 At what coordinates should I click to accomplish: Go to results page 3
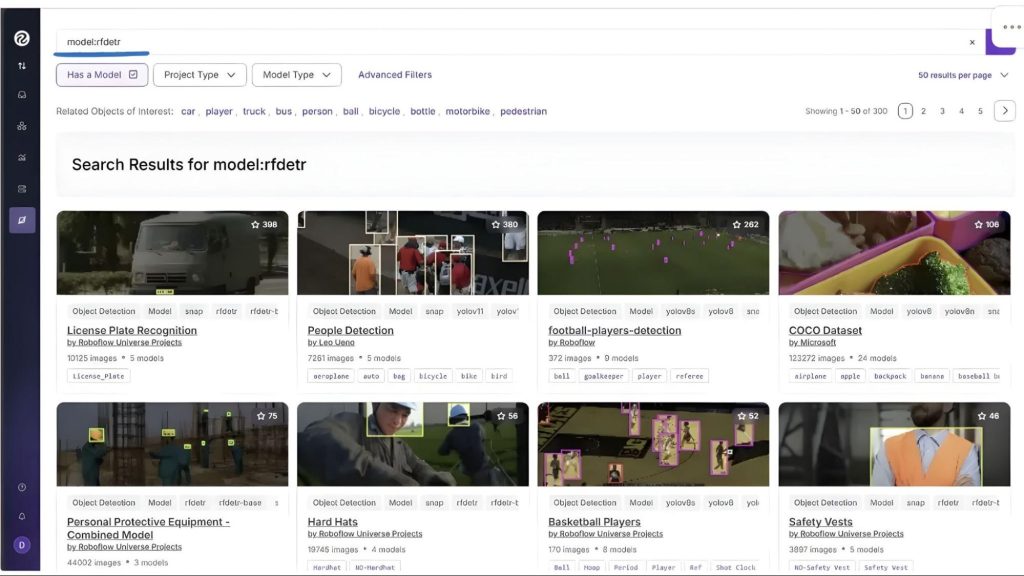pos(942,111)
